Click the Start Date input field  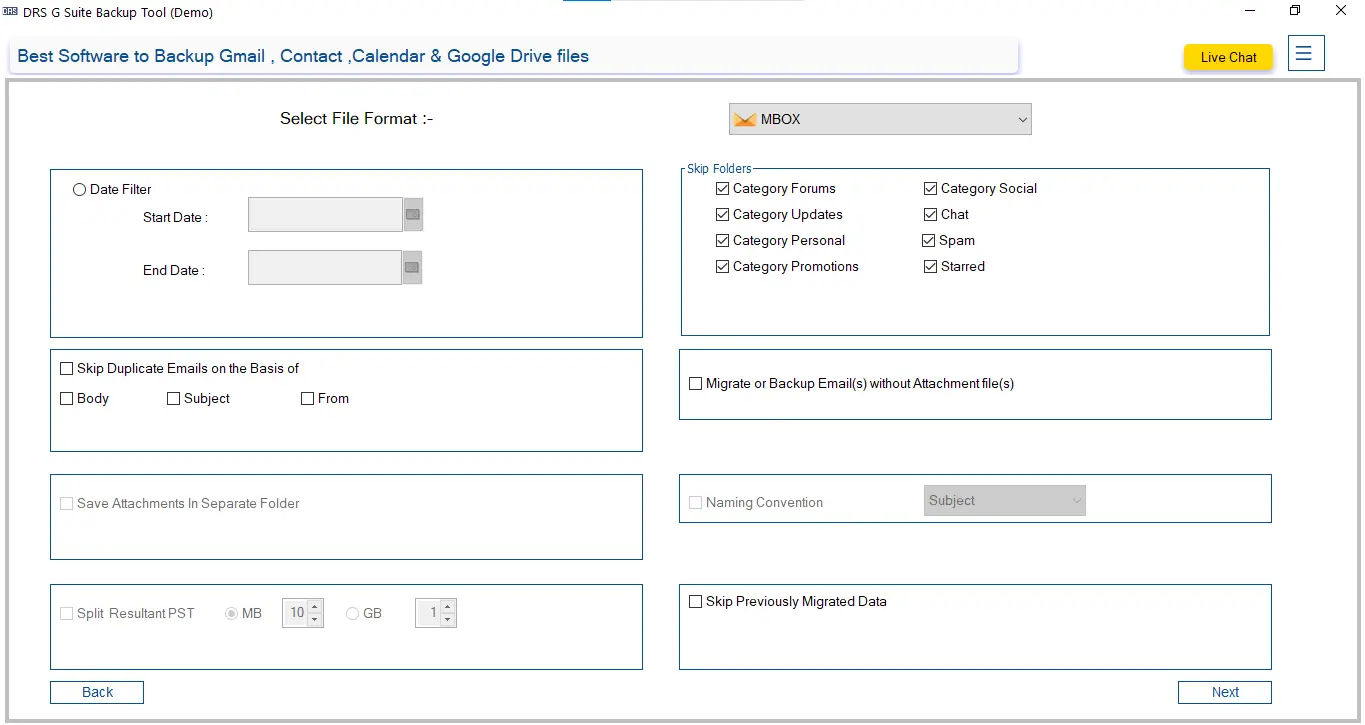tap(325, 214)
